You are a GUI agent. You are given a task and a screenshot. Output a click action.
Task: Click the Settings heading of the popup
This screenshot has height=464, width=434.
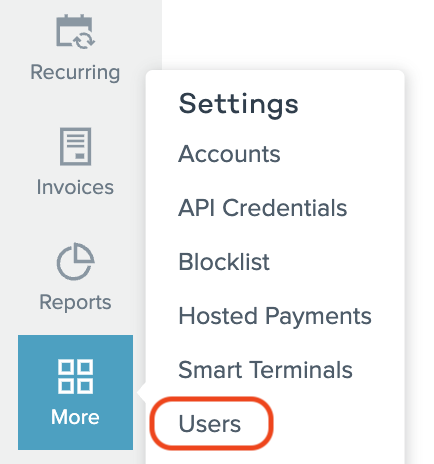coord(238,104)
